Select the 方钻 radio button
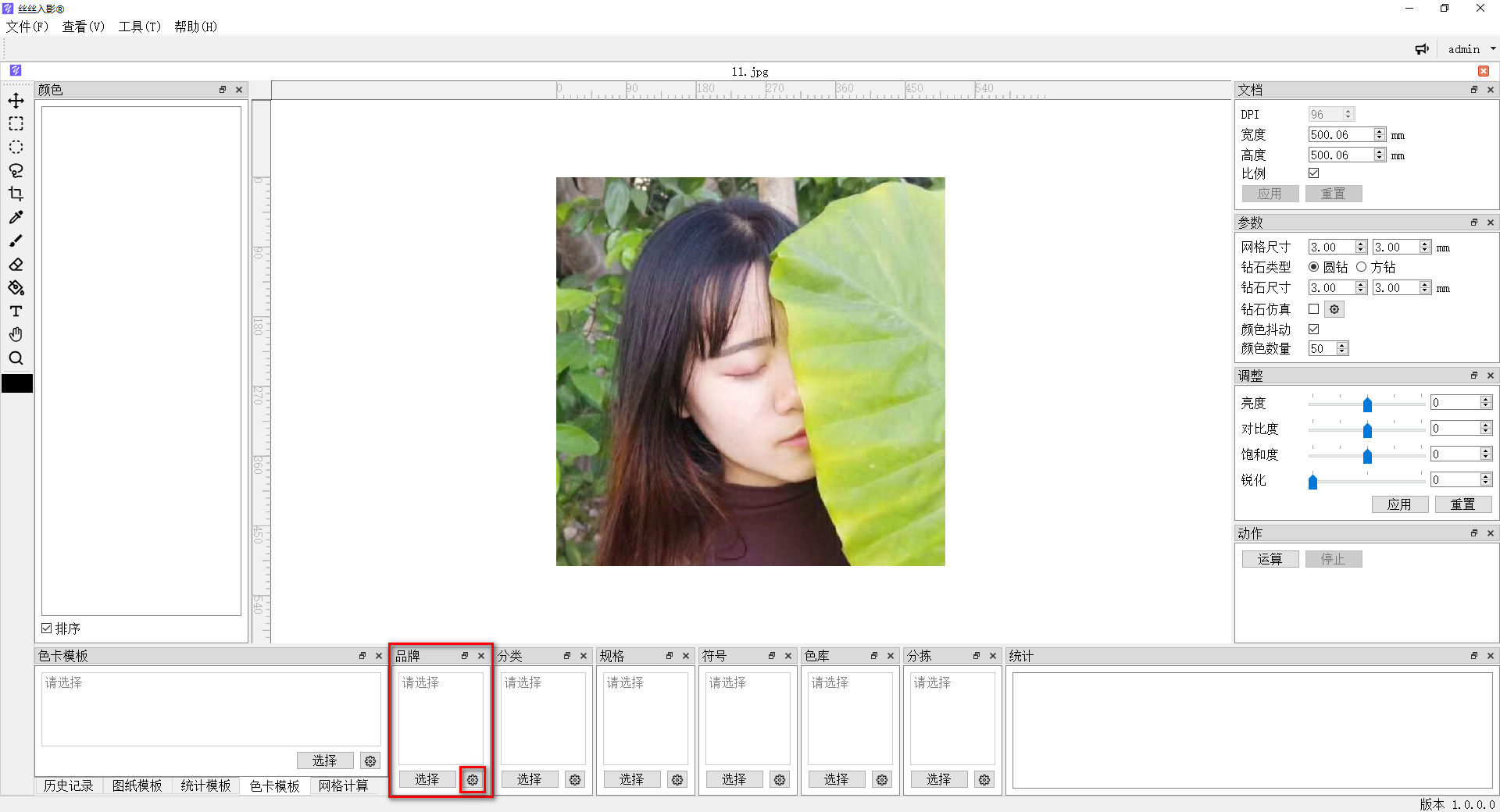Screen dimensions: 1500x812 pos(1362,267)
